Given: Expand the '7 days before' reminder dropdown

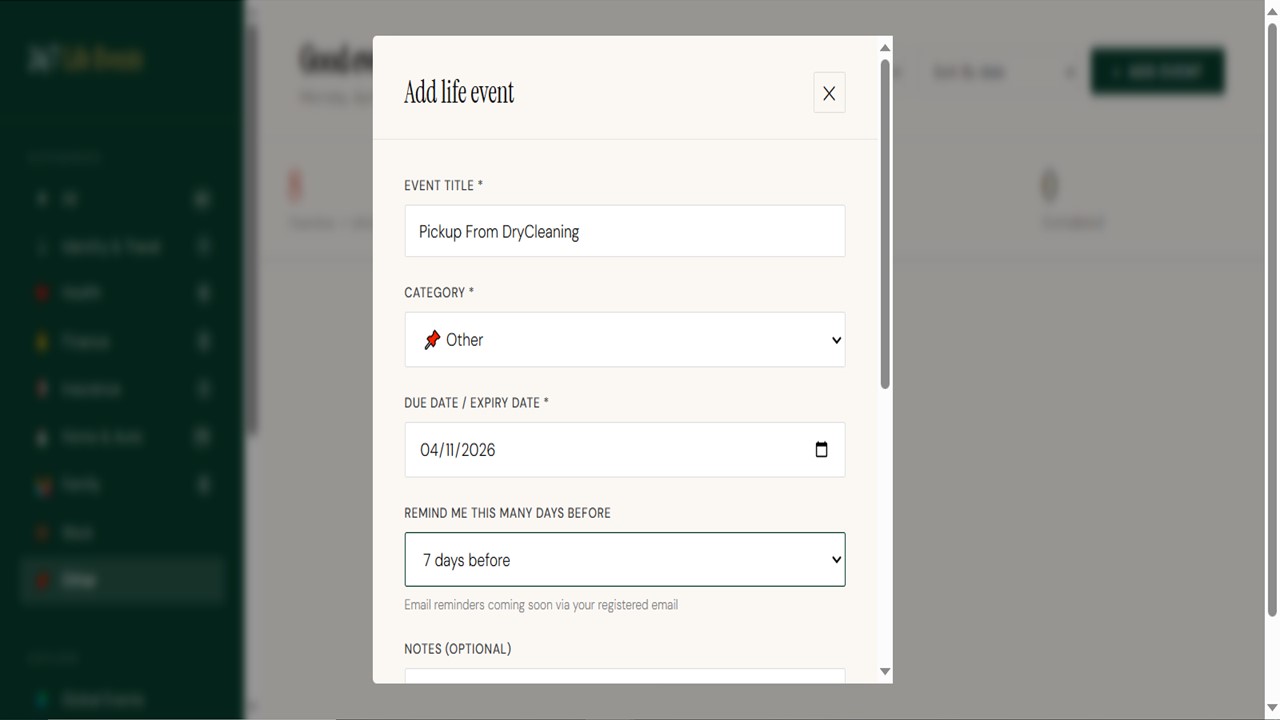Looking at the screenshot, I should [x=624, y=560].
